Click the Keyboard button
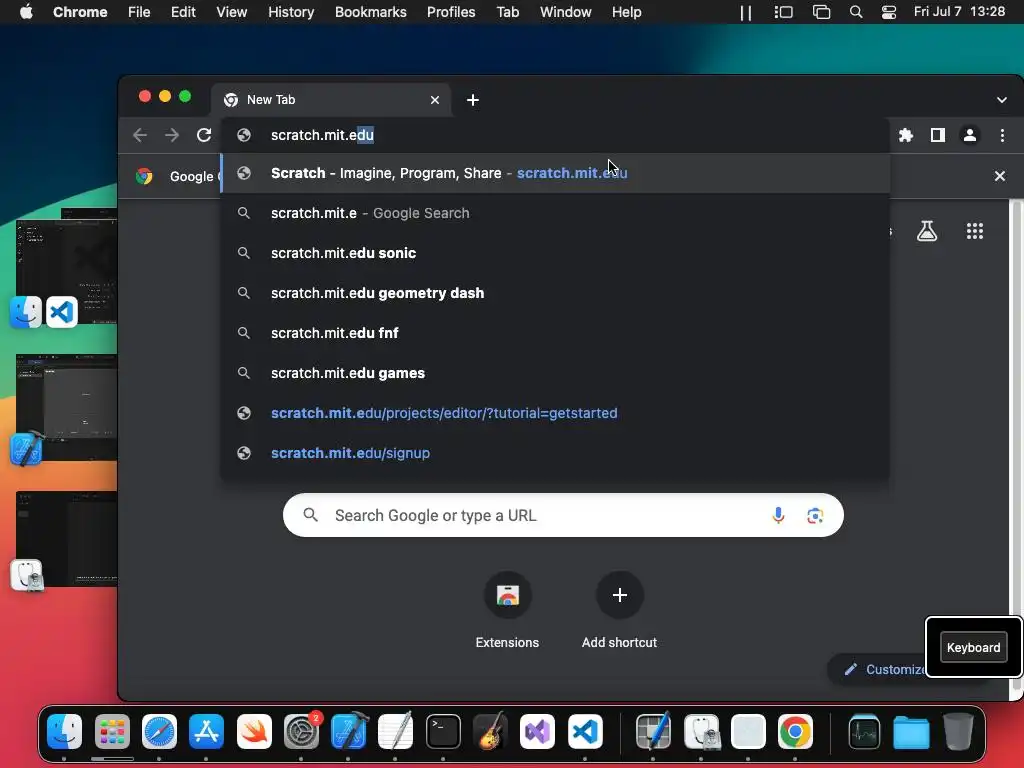 pos(973,647)
